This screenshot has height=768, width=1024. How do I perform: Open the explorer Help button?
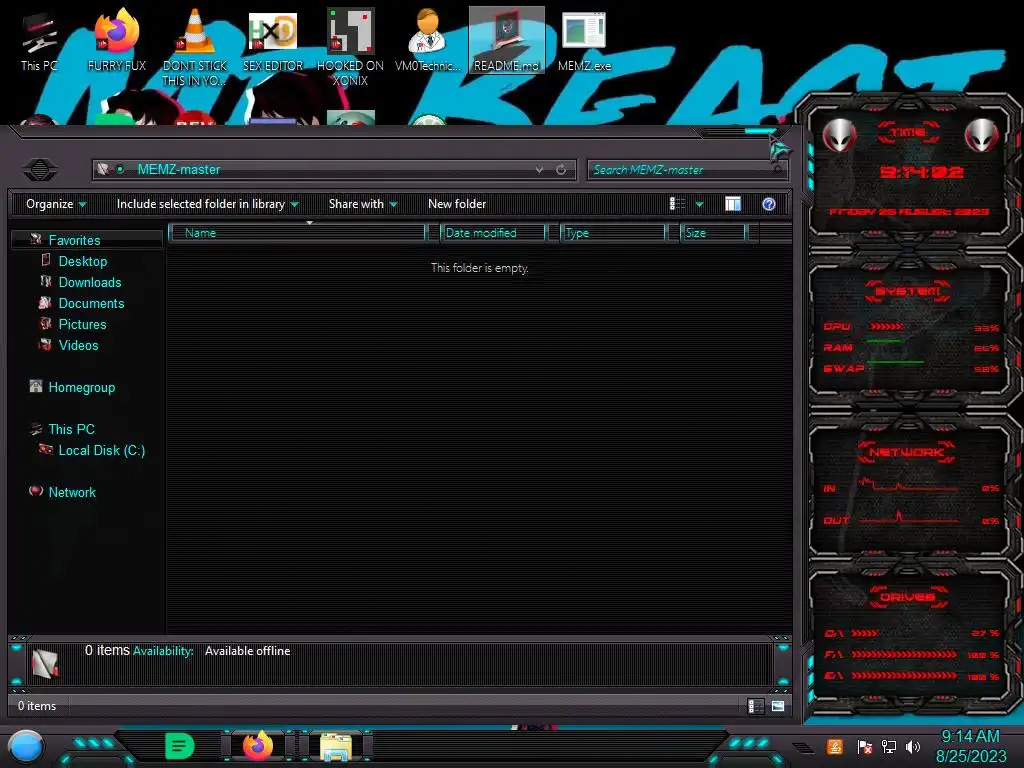coord(769,204)
